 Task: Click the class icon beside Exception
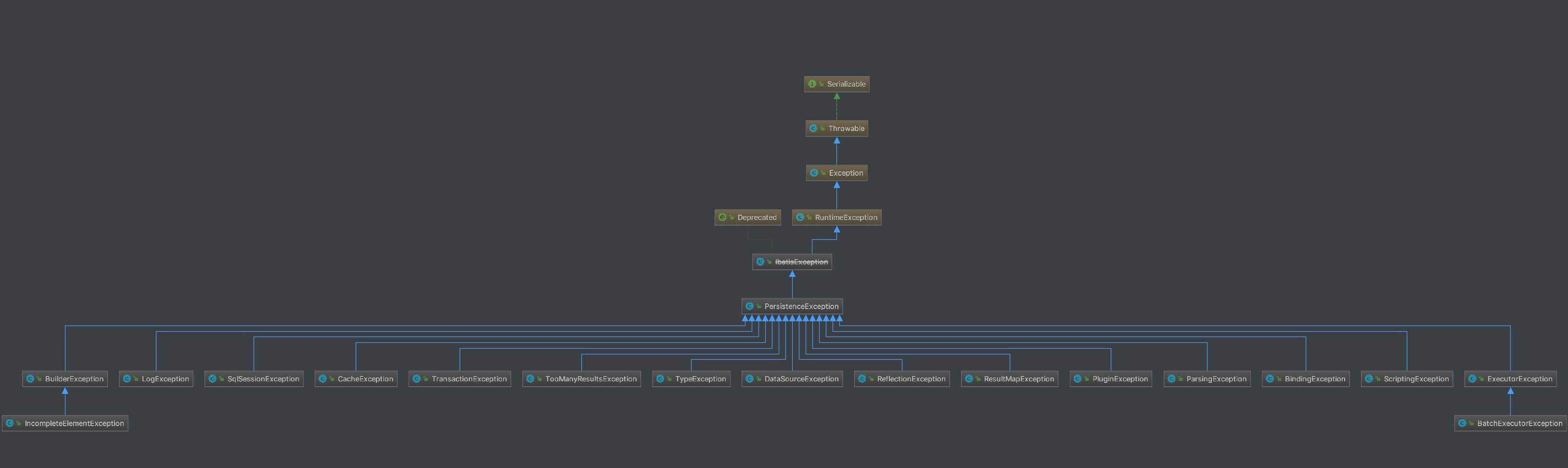814,173
